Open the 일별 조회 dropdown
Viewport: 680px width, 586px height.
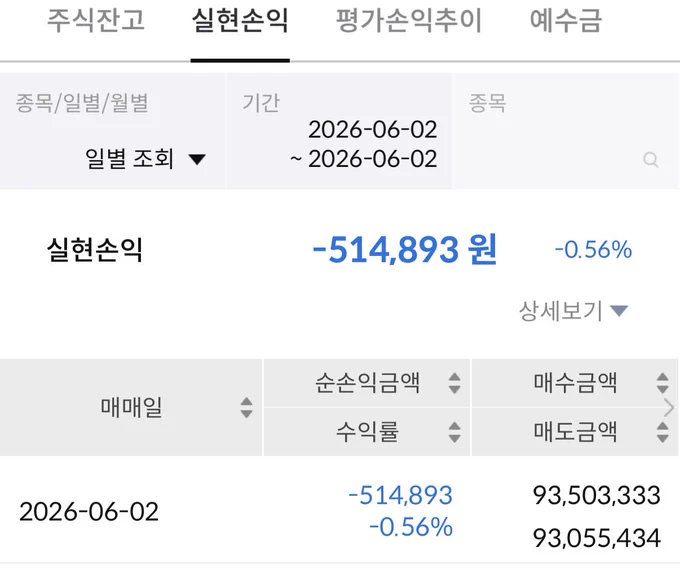[x=145, y=159]
